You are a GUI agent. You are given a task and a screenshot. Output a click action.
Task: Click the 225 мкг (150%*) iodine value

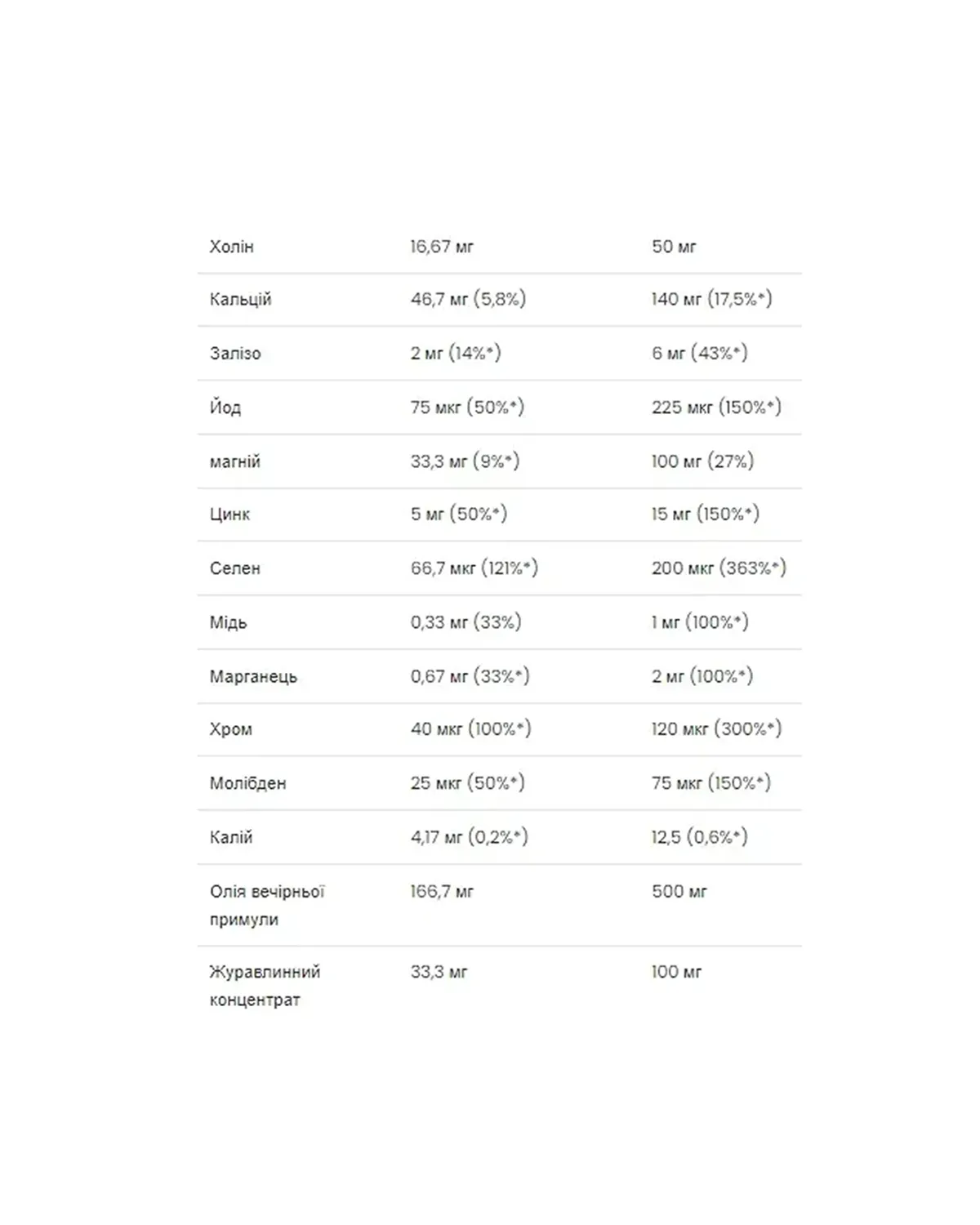point(716,408)
